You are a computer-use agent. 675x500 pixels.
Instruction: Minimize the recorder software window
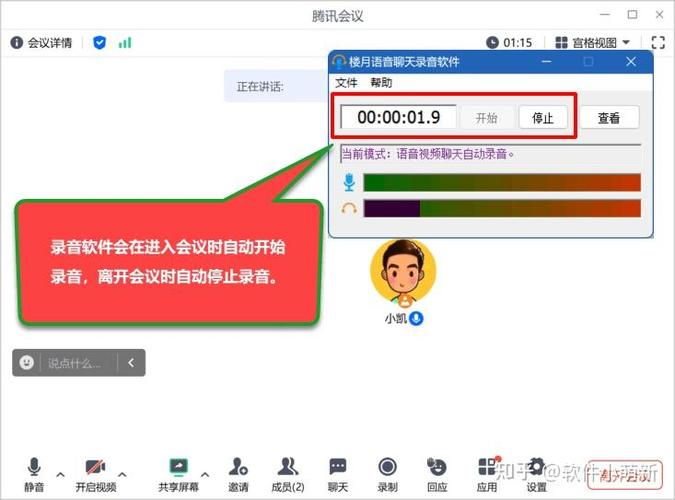point(547,62)
